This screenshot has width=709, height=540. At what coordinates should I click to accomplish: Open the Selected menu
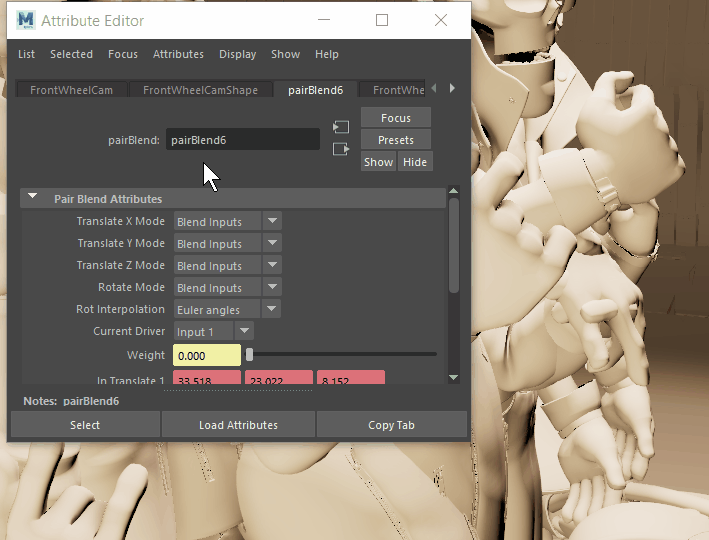click(x=71, y=54)
